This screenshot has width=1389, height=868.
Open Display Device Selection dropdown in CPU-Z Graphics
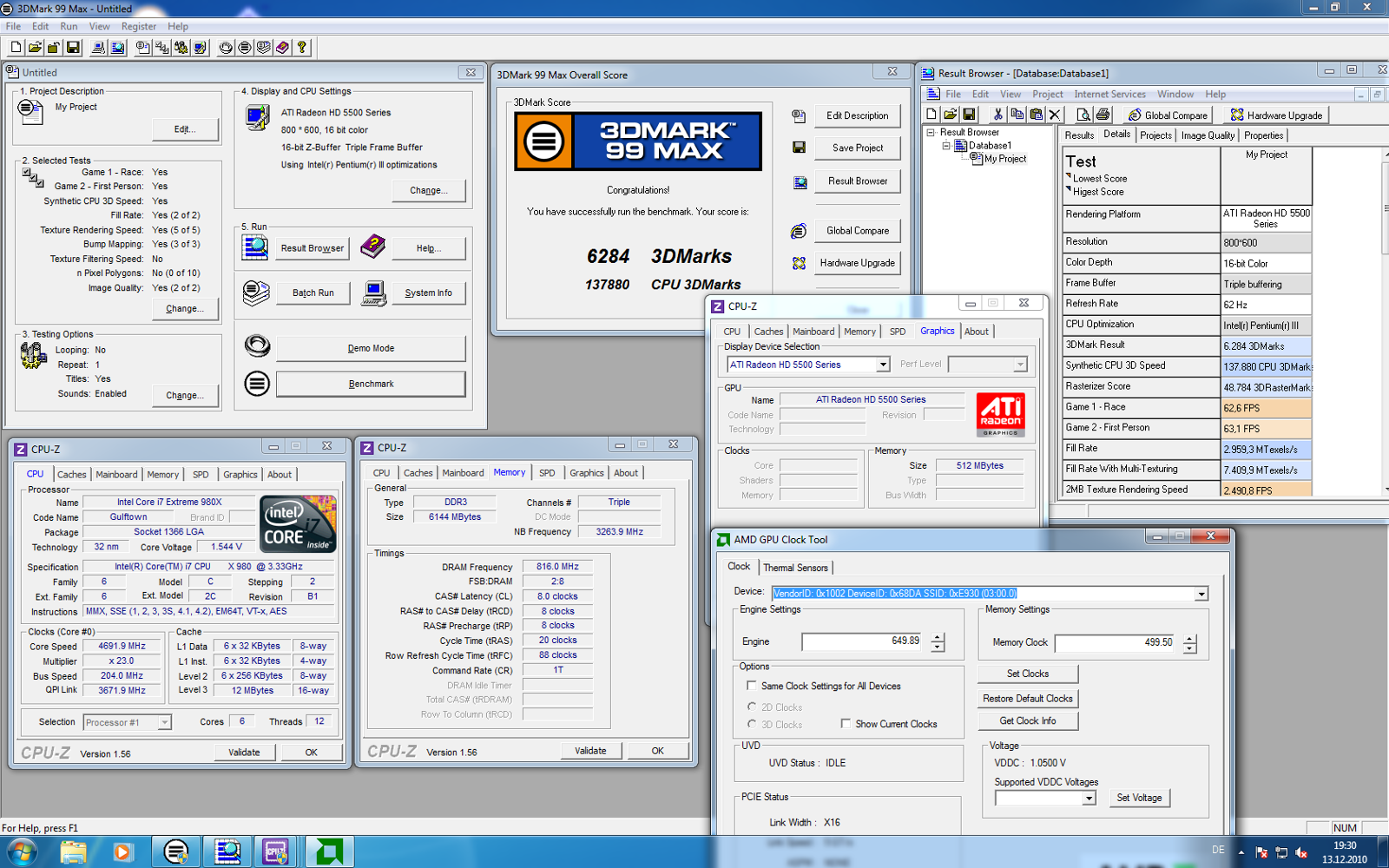883,365
